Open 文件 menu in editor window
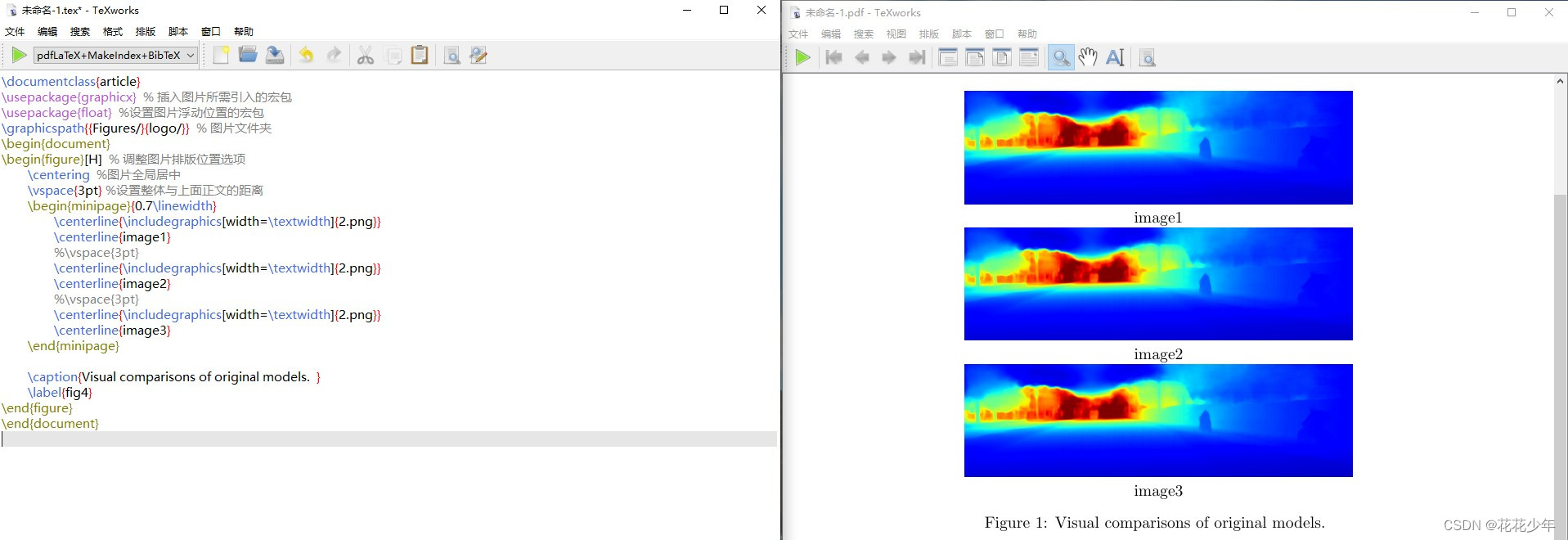The height and width of the screenshot is (540, 1568). 15,31
